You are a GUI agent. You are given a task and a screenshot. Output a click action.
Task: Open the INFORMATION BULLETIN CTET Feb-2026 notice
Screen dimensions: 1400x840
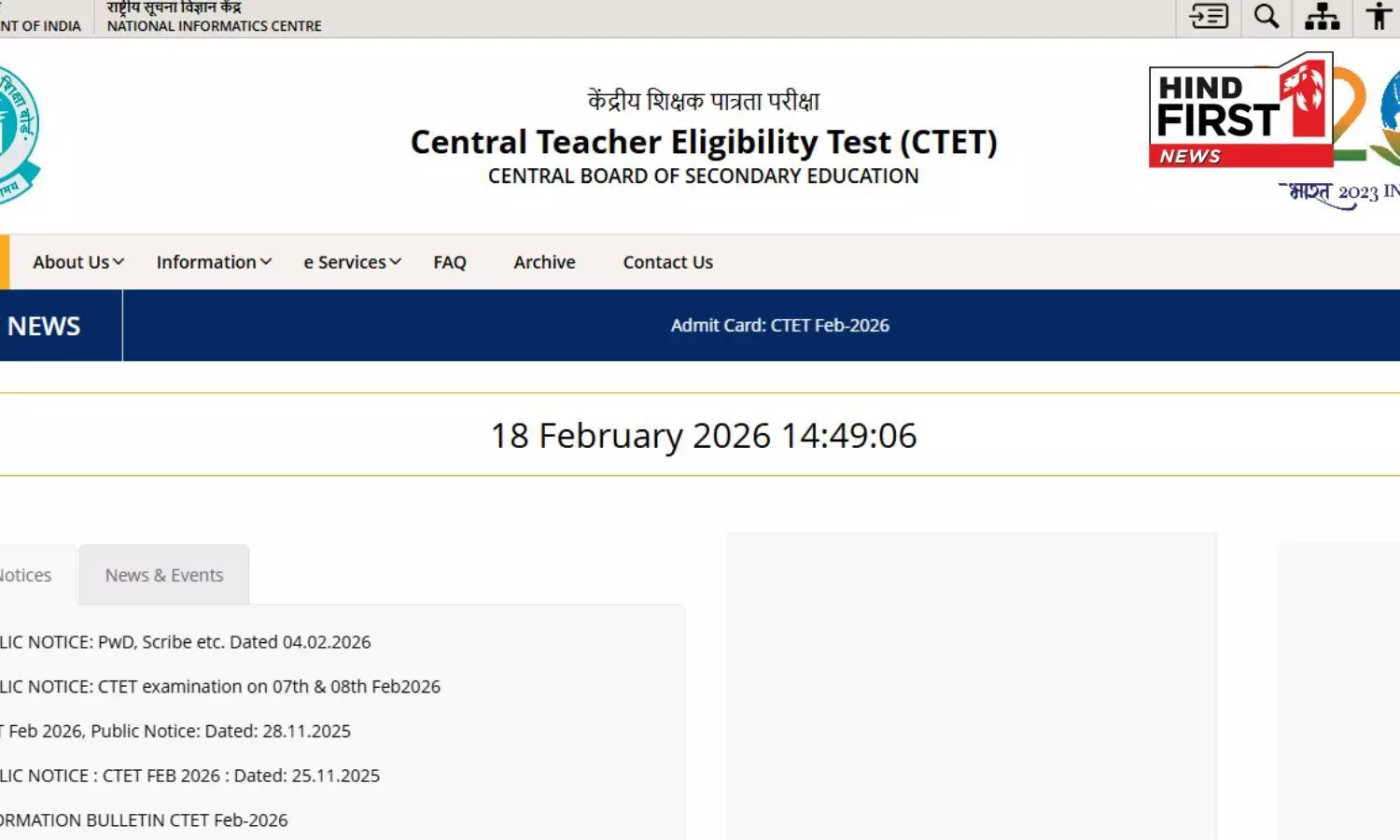(143, 819)
